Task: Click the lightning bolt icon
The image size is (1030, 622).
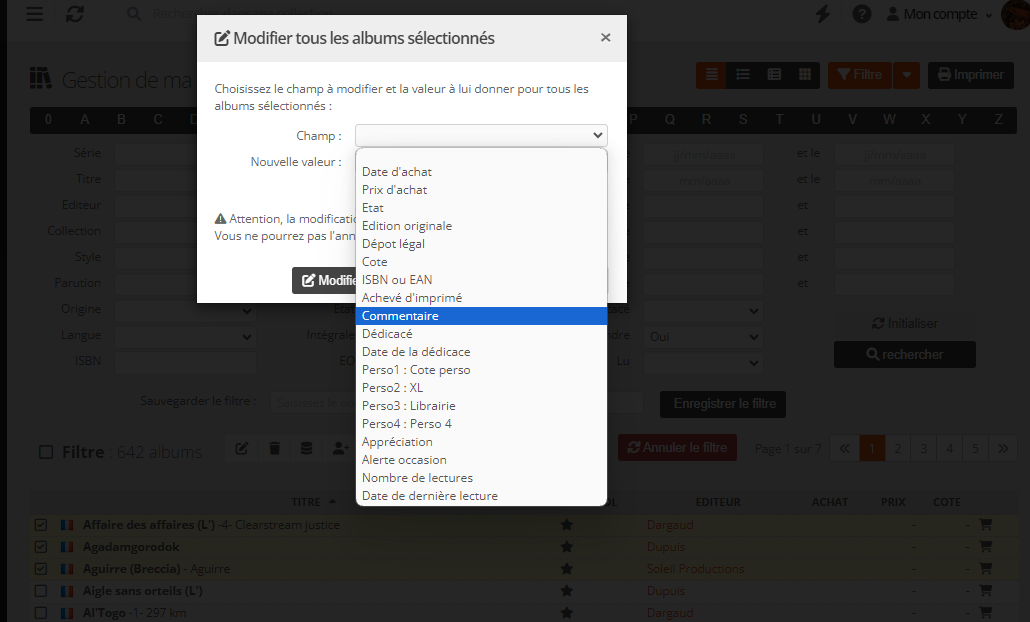Action: (x=823, y=14)
